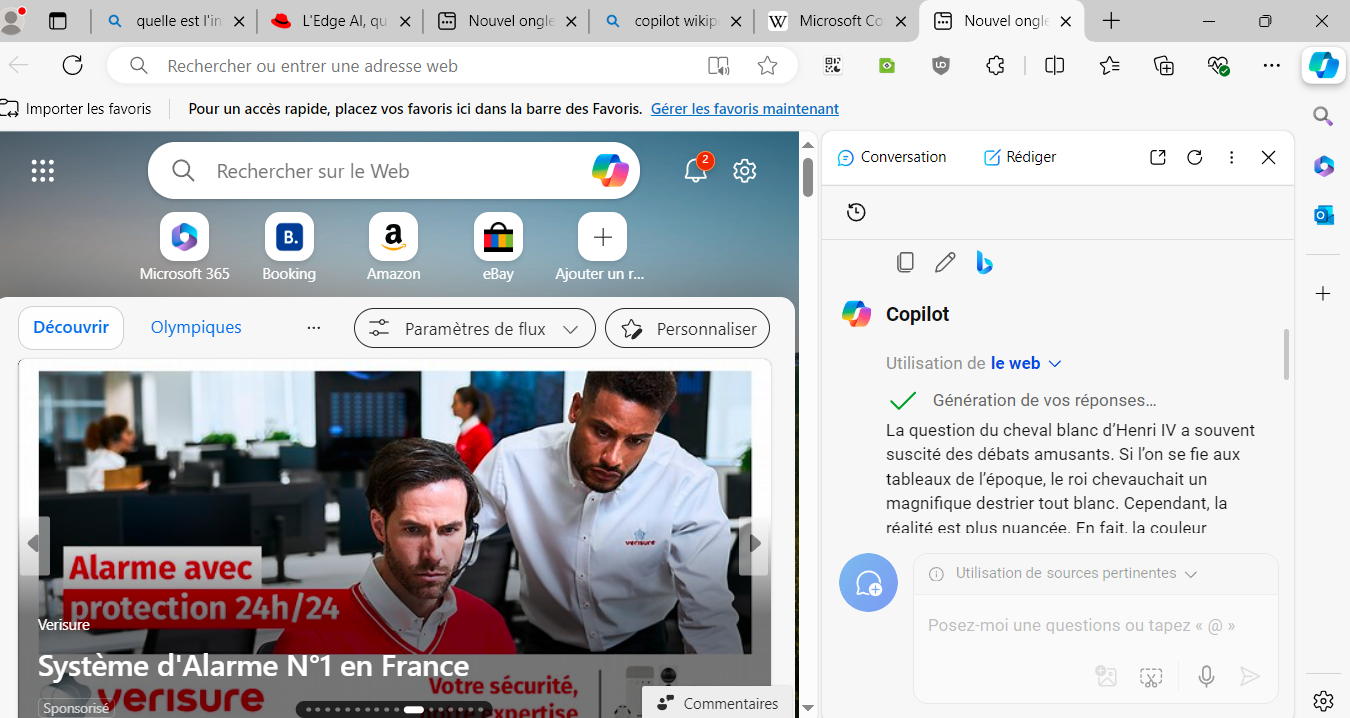Send the Copilot message arrow
The image size is (1350, 718).
click(1249, 677)
